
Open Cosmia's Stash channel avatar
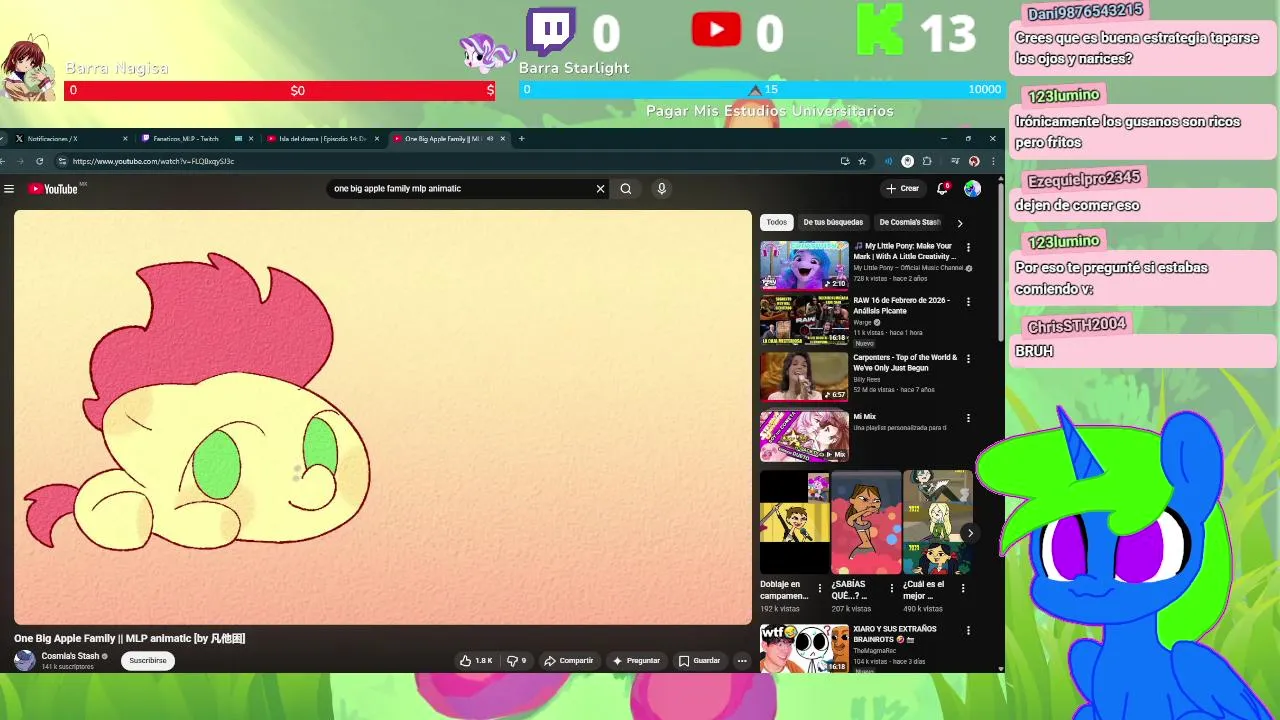[x=24, y=660]
